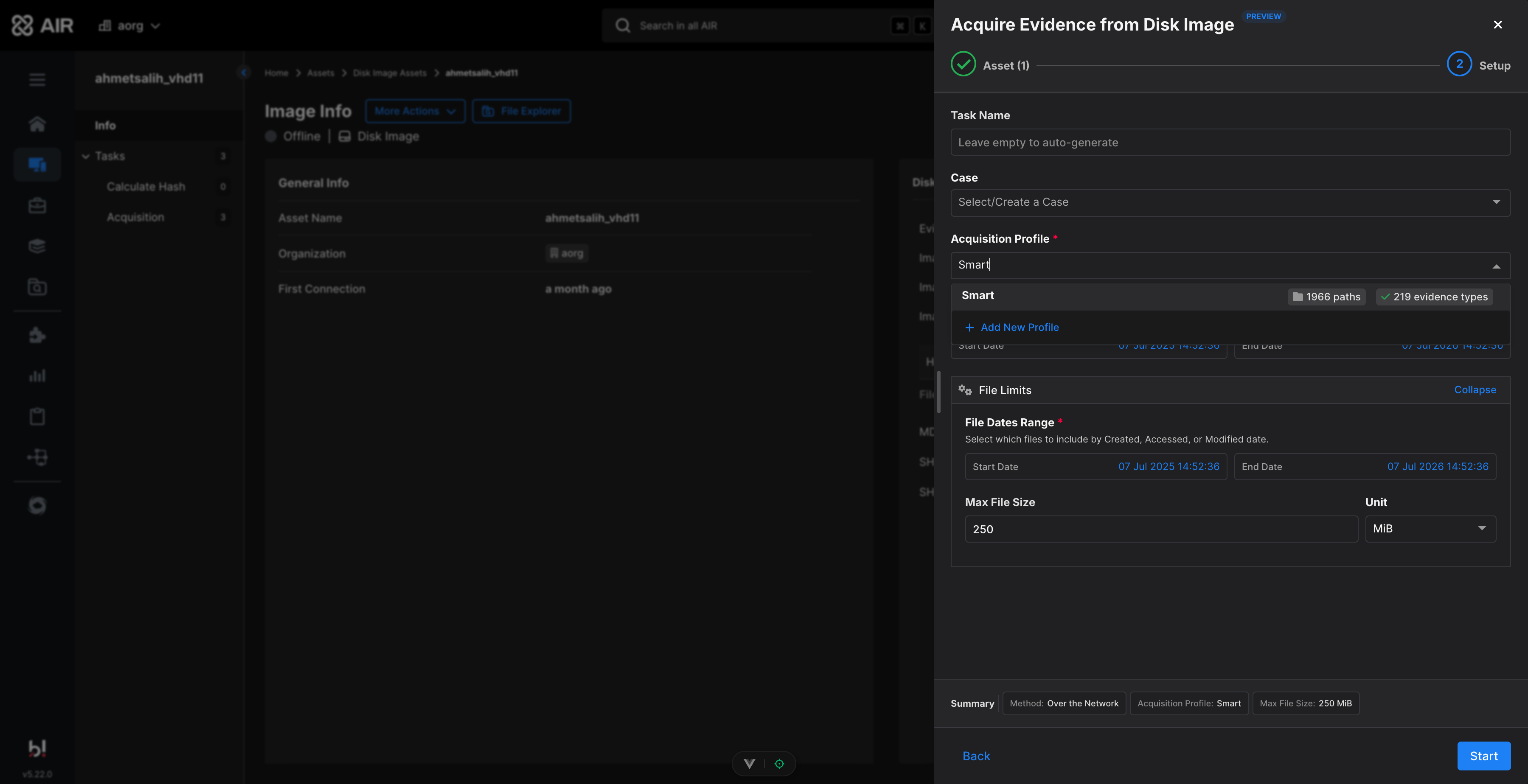1528x784 pixels.
Task: Close the Acquire Evidence panel
Action: tap(1498, 24)
